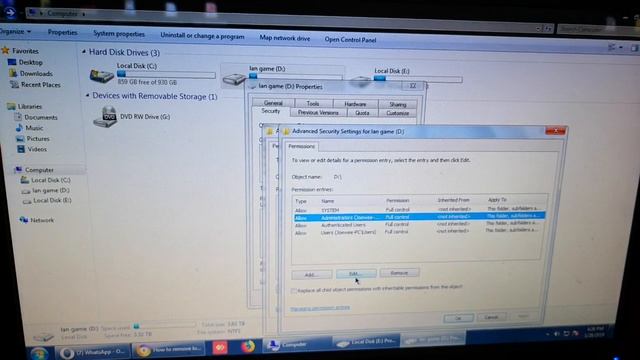
Task: Click Properties in the Explorer toolbar
Action: point(62,32)
